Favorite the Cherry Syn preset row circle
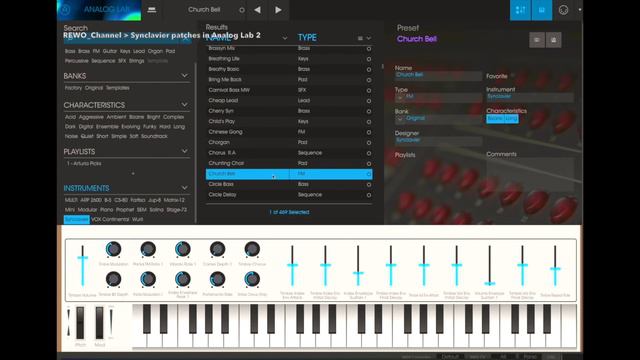Viewport: 640px width, 360px height. (369, 111)
